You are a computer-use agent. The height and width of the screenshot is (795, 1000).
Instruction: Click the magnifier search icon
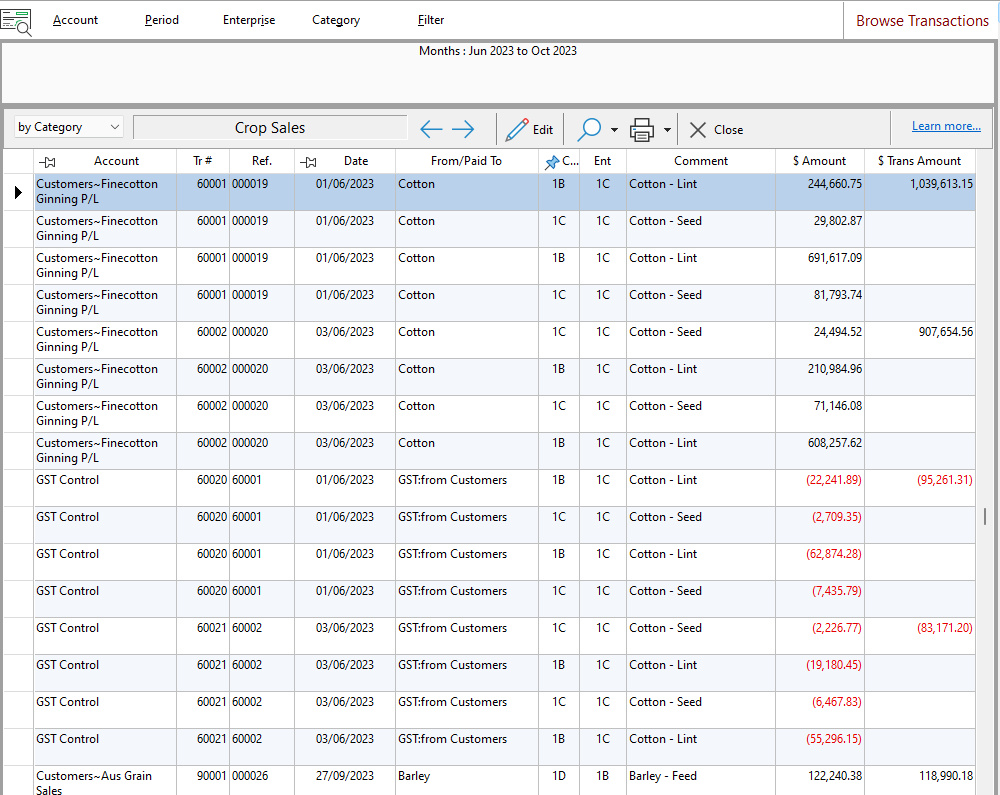pos(589,129)
